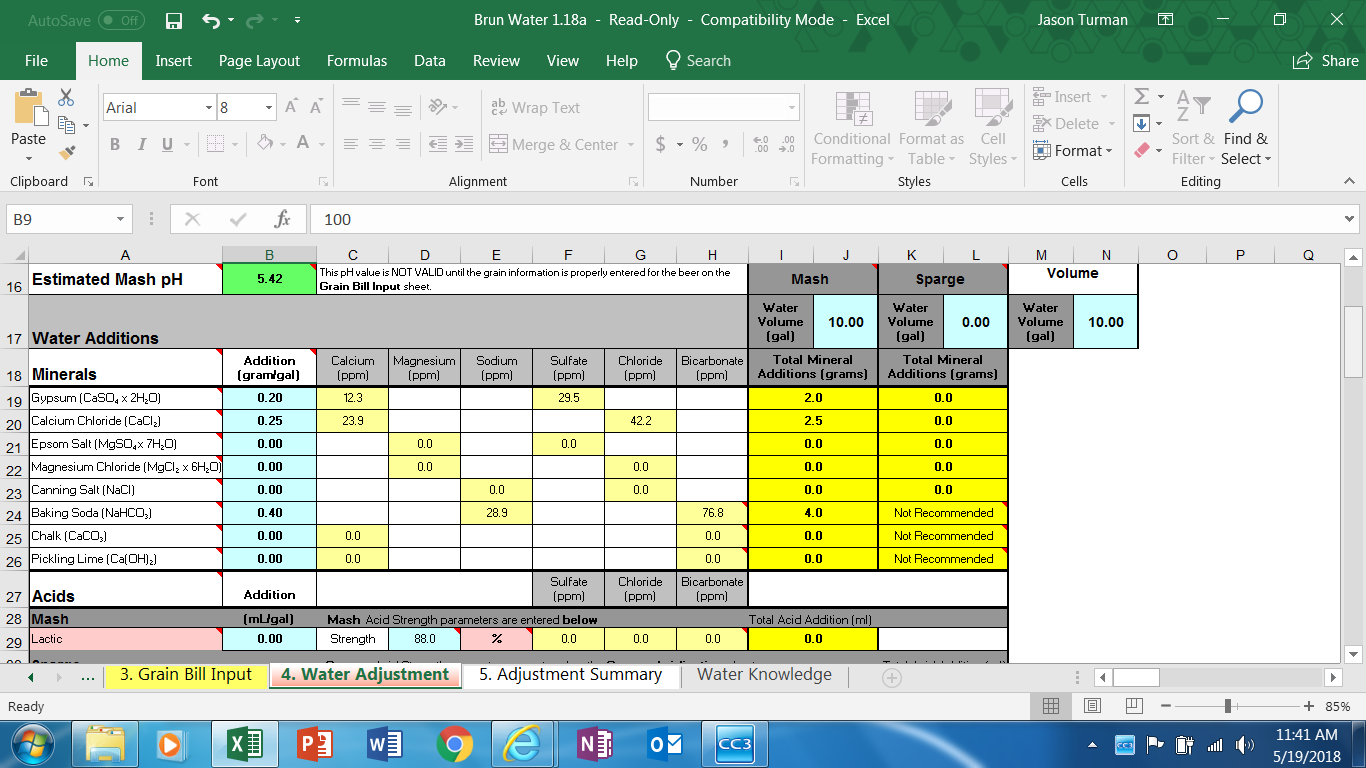Click Increase Decimal icon
Image resolution: width=1366 pixels, height=768 pixels.
pos(760,145)
